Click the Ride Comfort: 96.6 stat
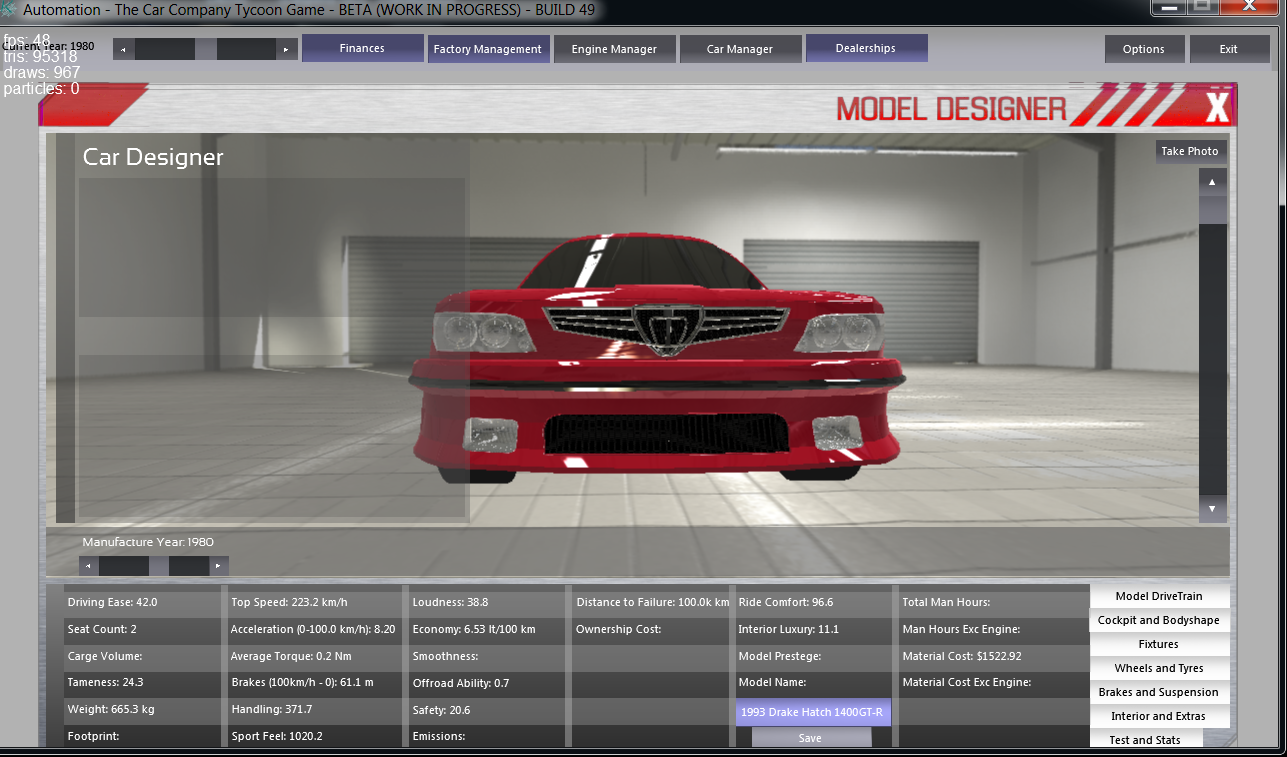 click(x=786, y=603)
